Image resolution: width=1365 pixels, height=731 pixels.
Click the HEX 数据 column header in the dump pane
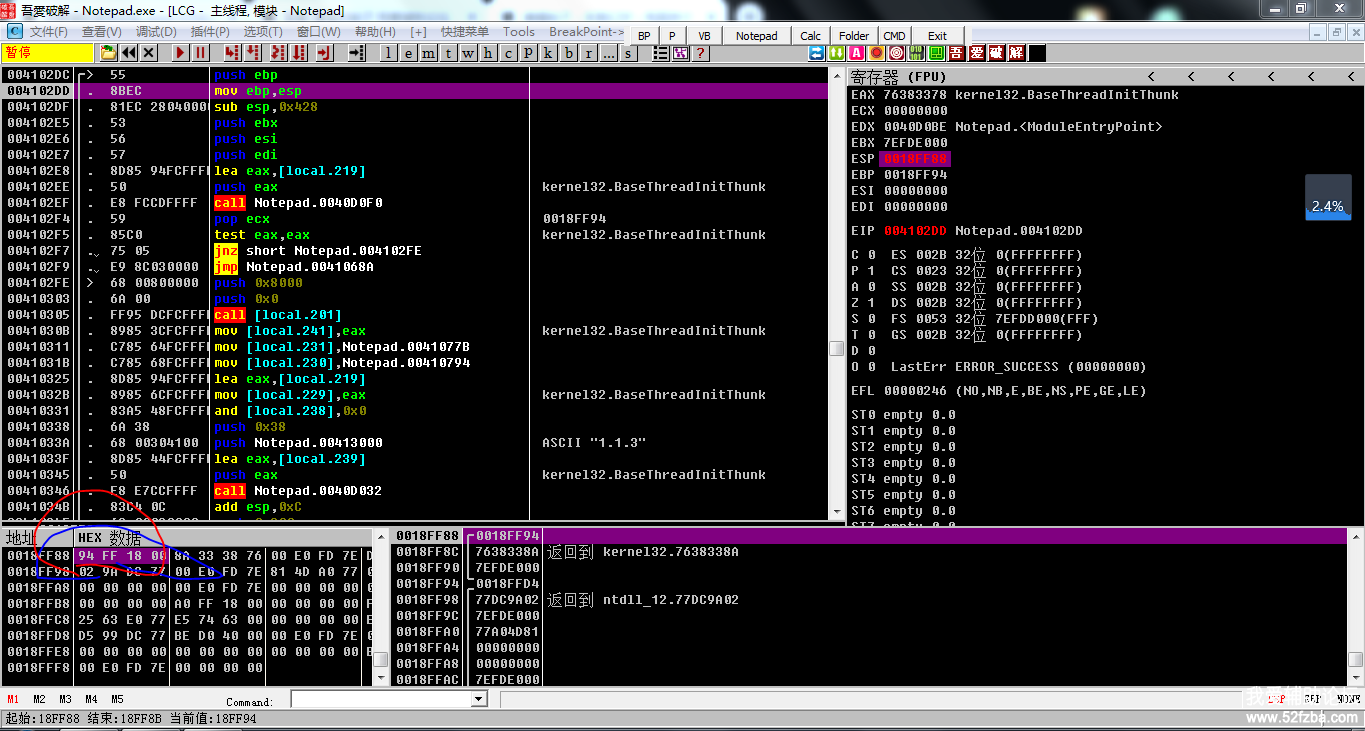pos(110,538)
